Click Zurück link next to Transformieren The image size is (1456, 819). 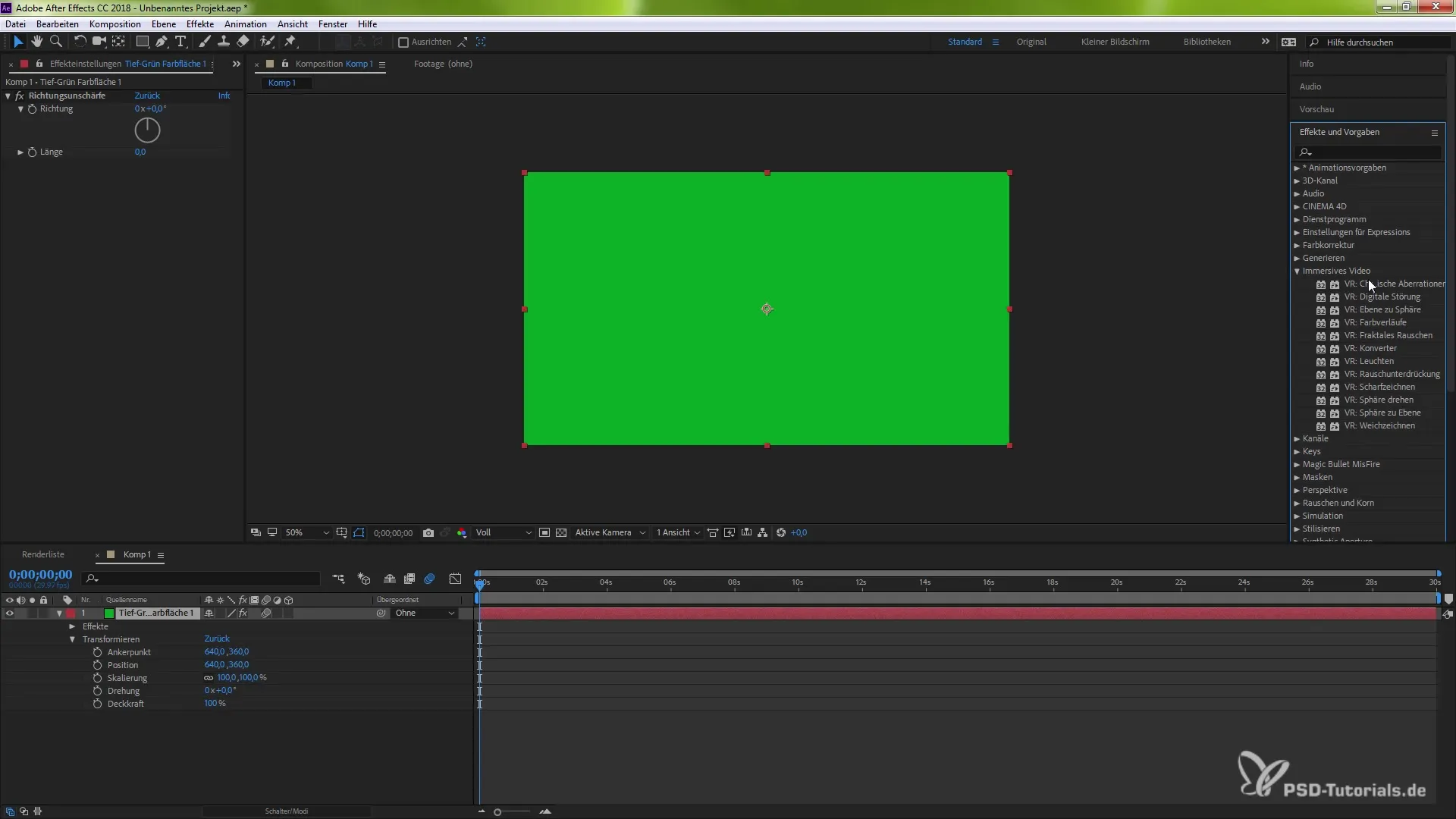point(217,639)
